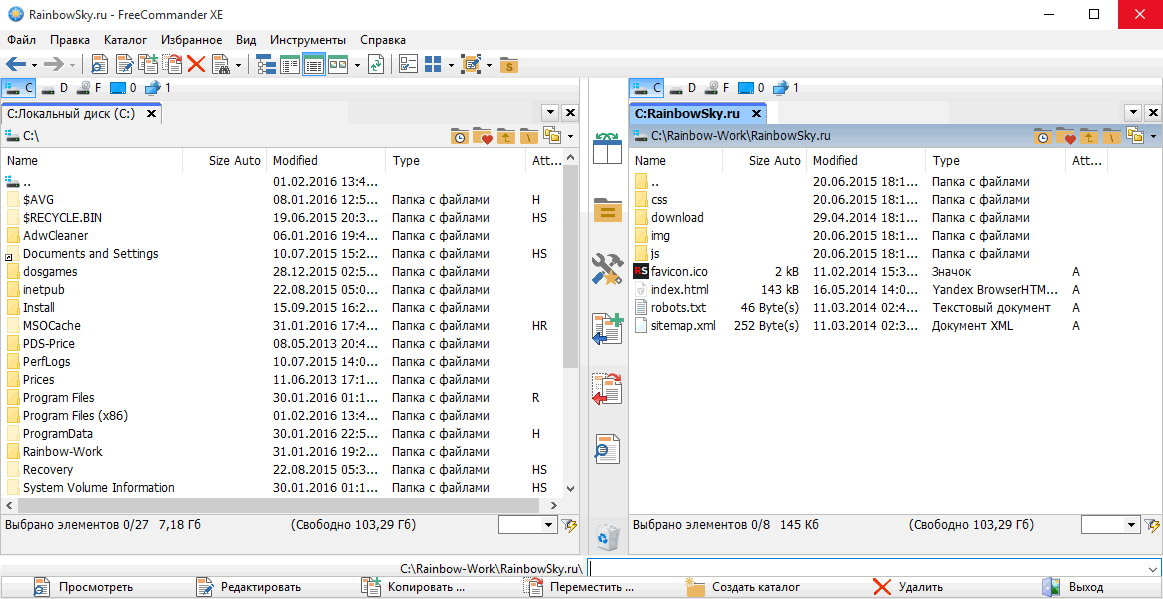Click the red X delete icon
The width and height of the screenshot is (1163, 599).
(196, 64)
